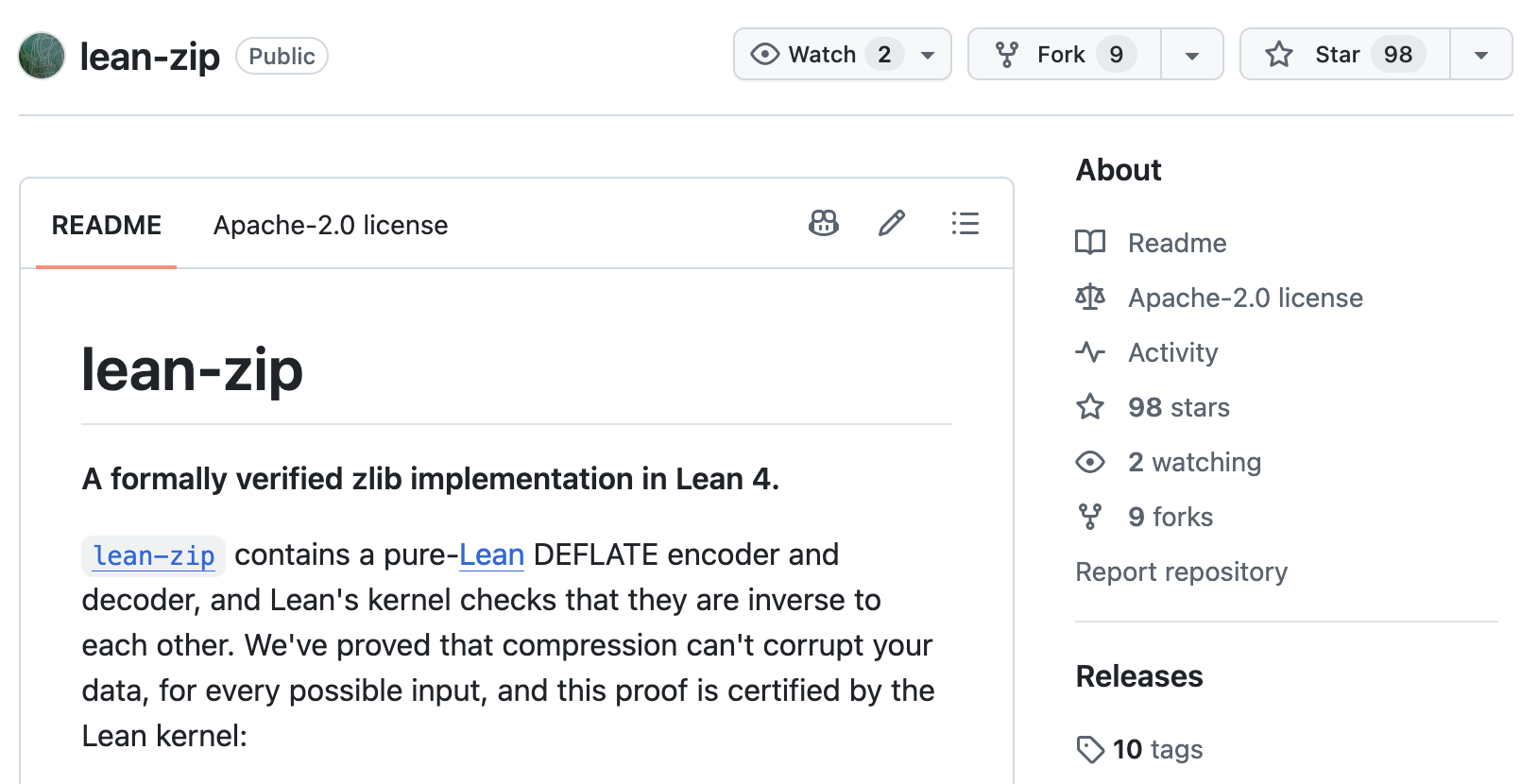The image size is (1538, 784).
Task: Fork the repository
Action: click(x=1065, y=55)
